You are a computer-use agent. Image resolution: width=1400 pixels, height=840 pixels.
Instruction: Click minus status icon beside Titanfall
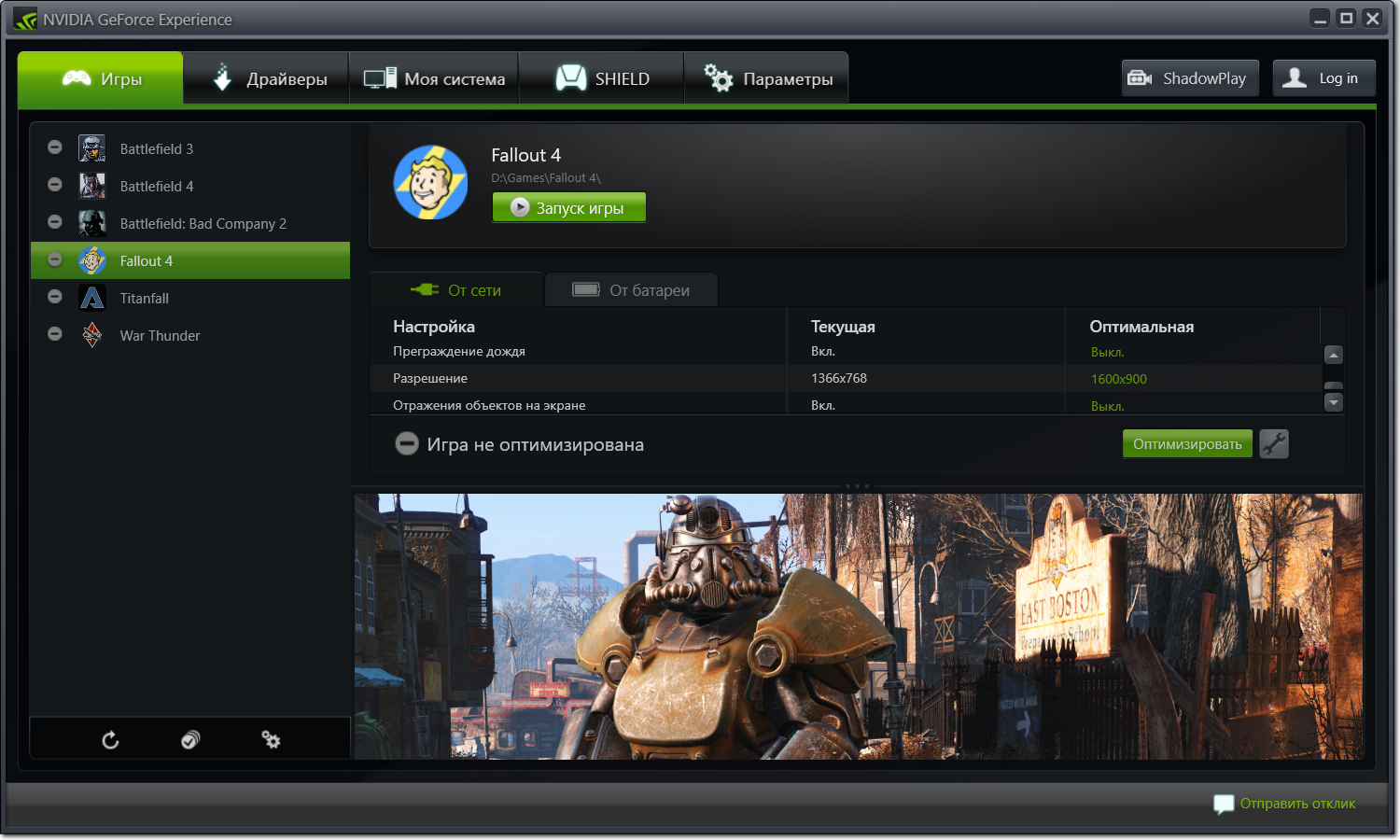55,297
